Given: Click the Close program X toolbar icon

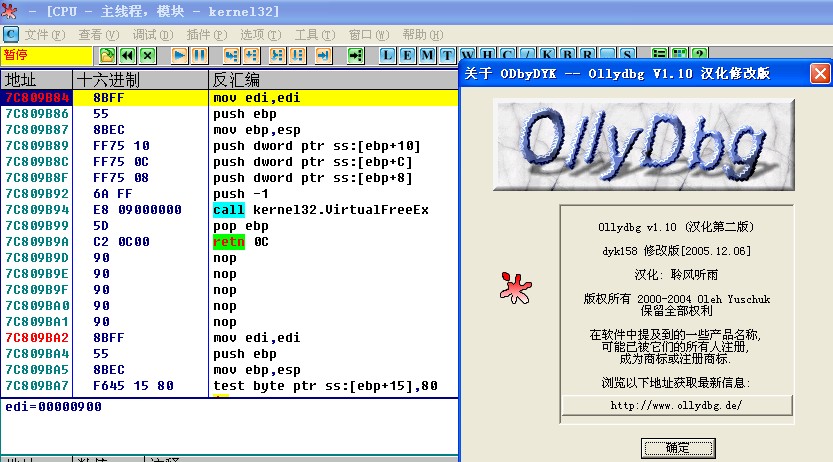Looking at the screenshot, I should pyautogui.click(x=148, y=55).
